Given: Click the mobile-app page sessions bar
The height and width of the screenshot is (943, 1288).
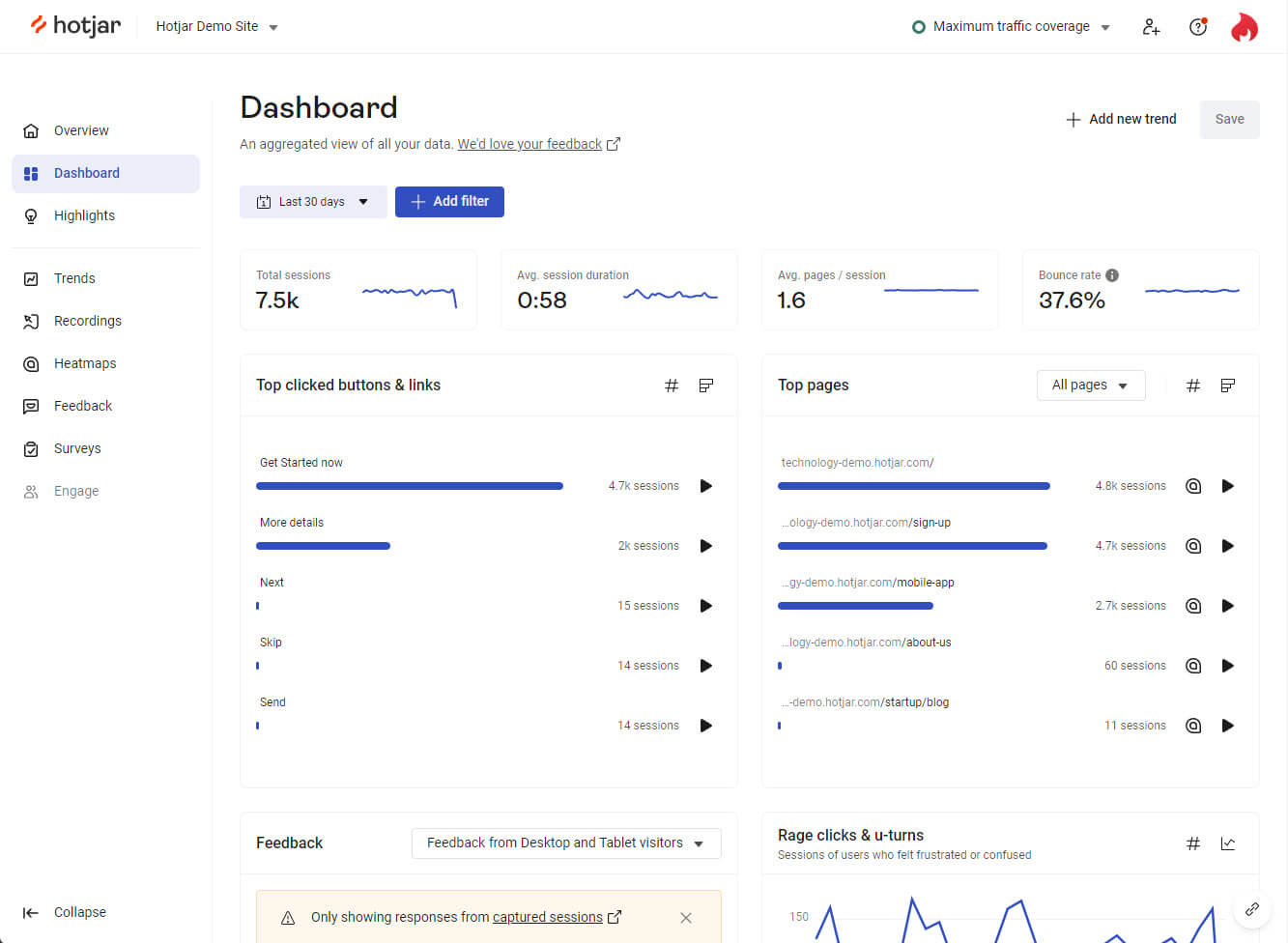Looking at the screenshot, I should pyautogui.click(x=855, y=606).
